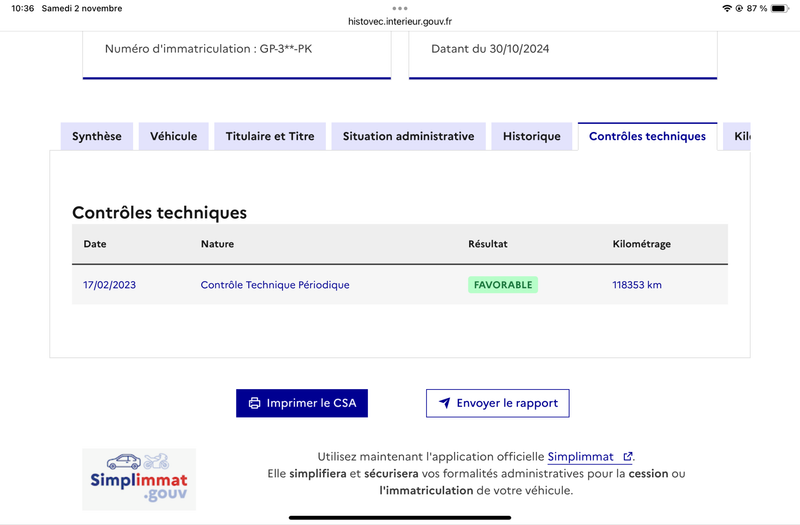Screen dimensions: 800x525
Task: Click the Kilométrage column header
Action: coord(641,244)
